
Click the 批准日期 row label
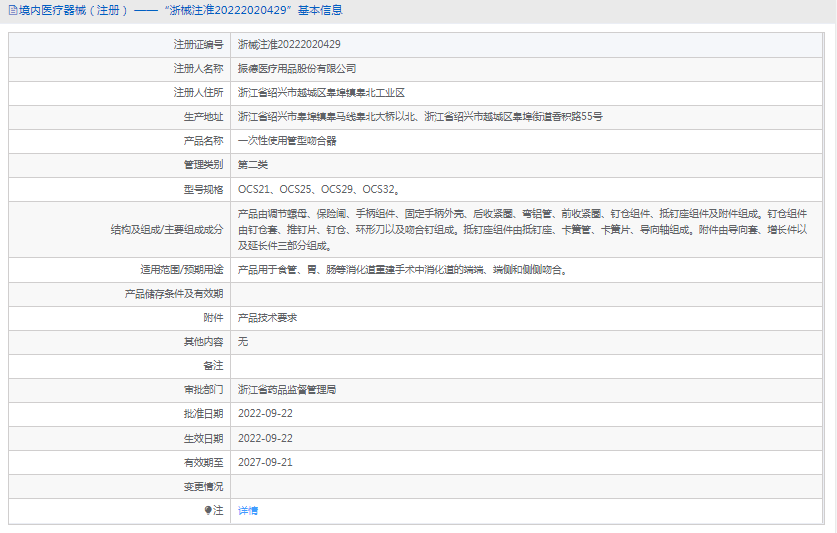point(203,414)
